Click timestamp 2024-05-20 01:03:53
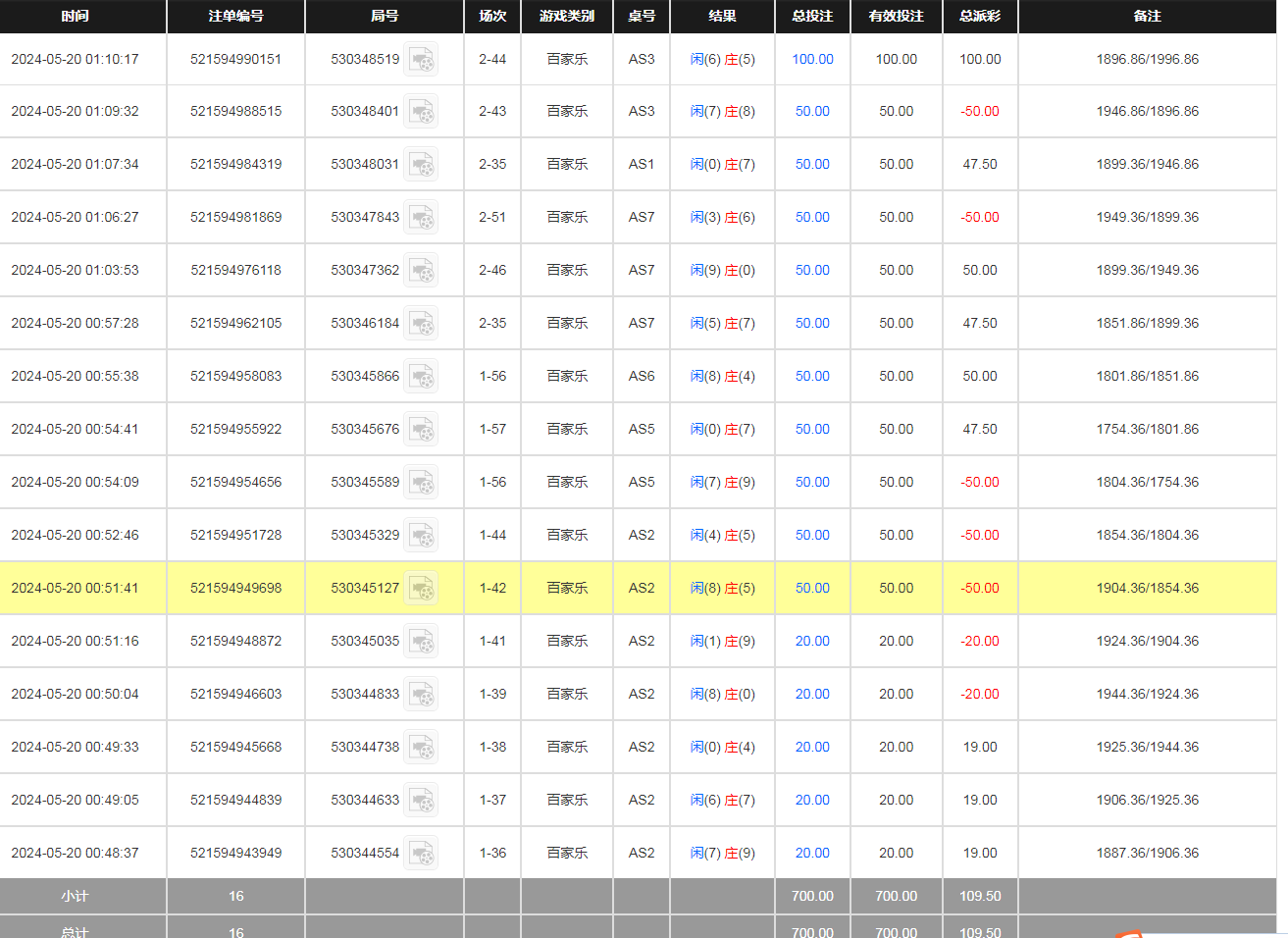Screen dimensions: 1288x938 (75, 270)
